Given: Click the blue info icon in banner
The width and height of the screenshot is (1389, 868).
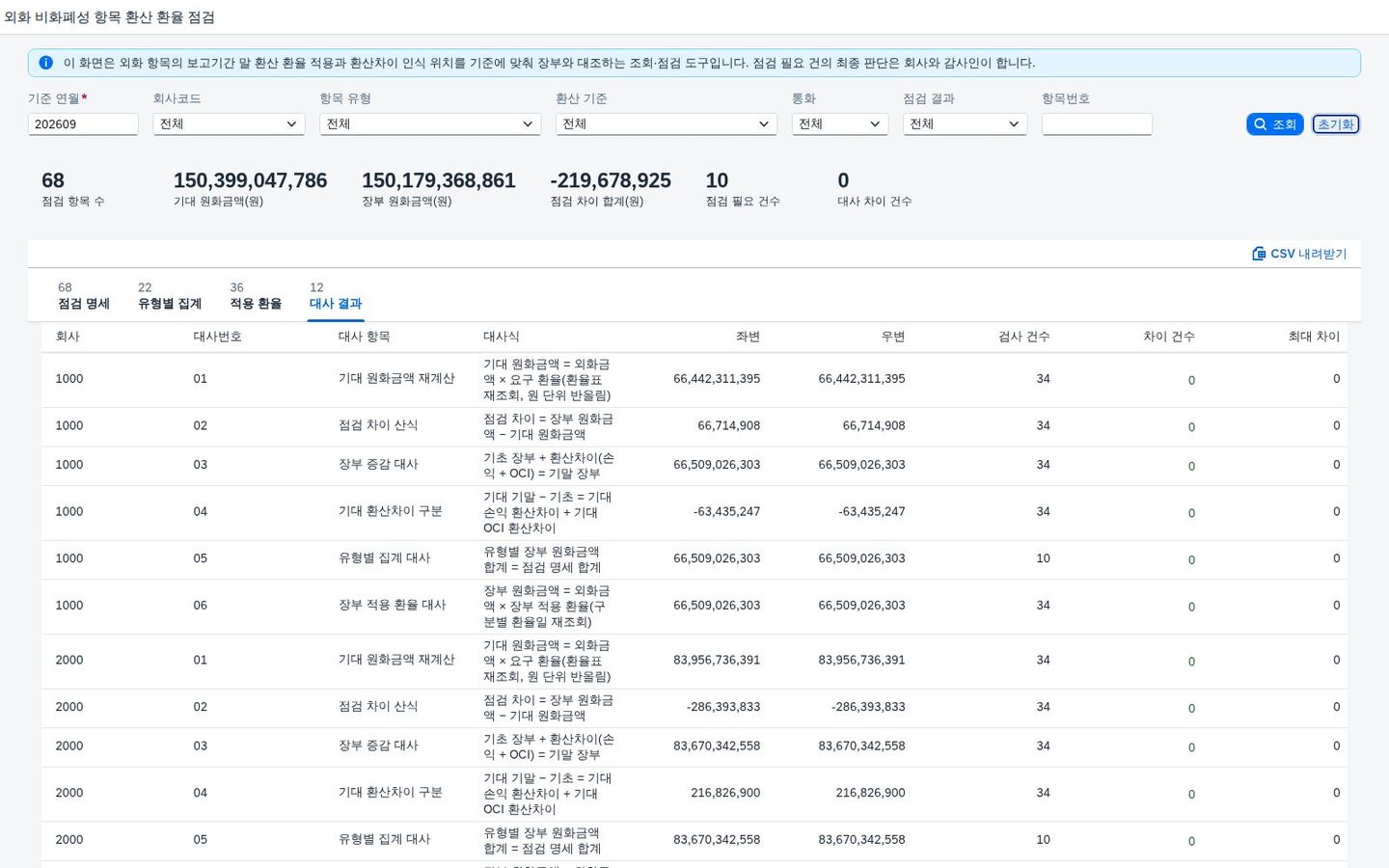Looking at the screenshot, I should pos(45,63).
